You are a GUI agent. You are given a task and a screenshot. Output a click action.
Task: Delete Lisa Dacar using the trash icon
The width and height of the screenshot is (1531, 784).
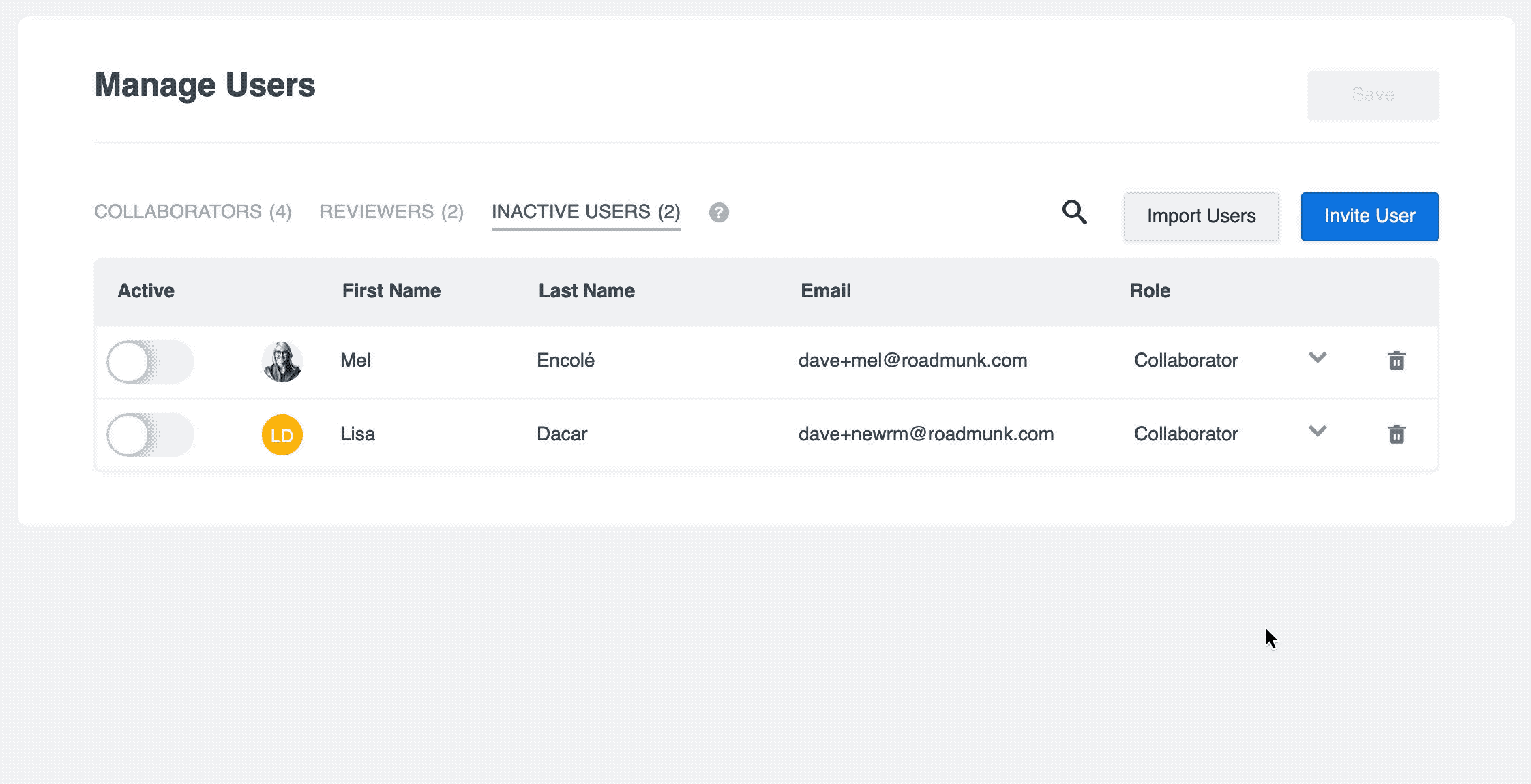point(1396,434)
